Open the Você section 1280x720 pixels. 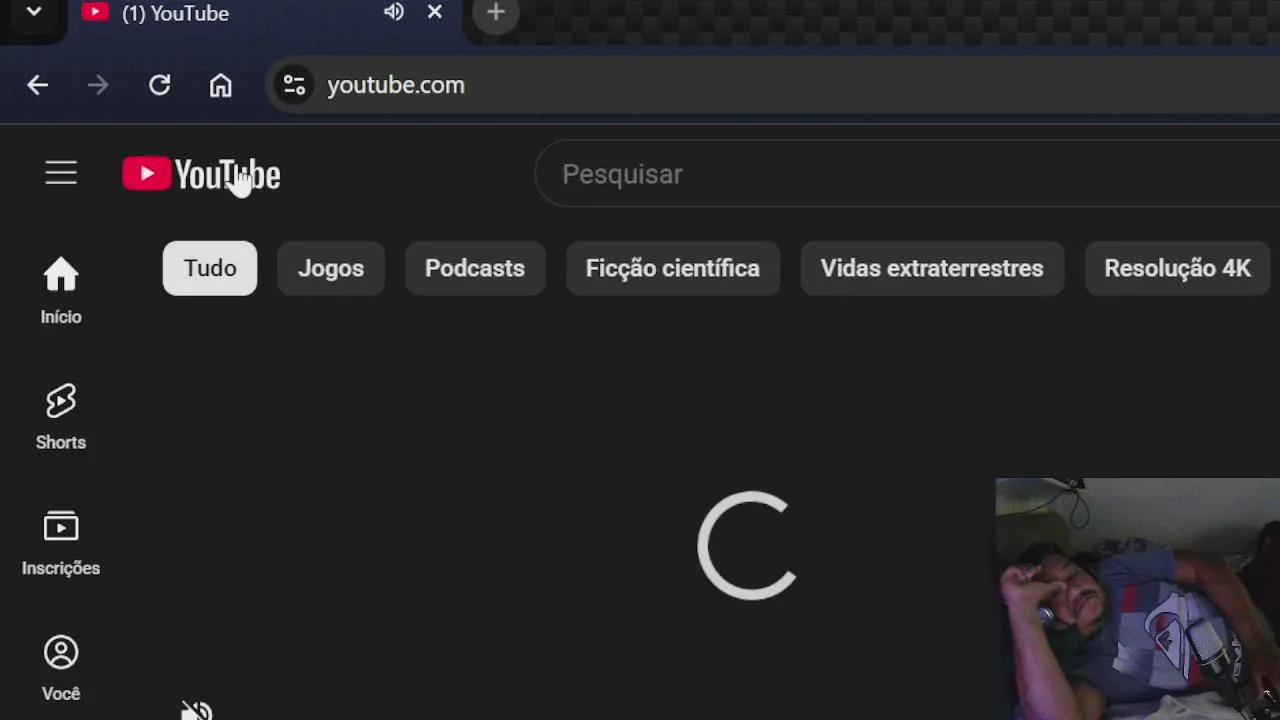point(61,669)
